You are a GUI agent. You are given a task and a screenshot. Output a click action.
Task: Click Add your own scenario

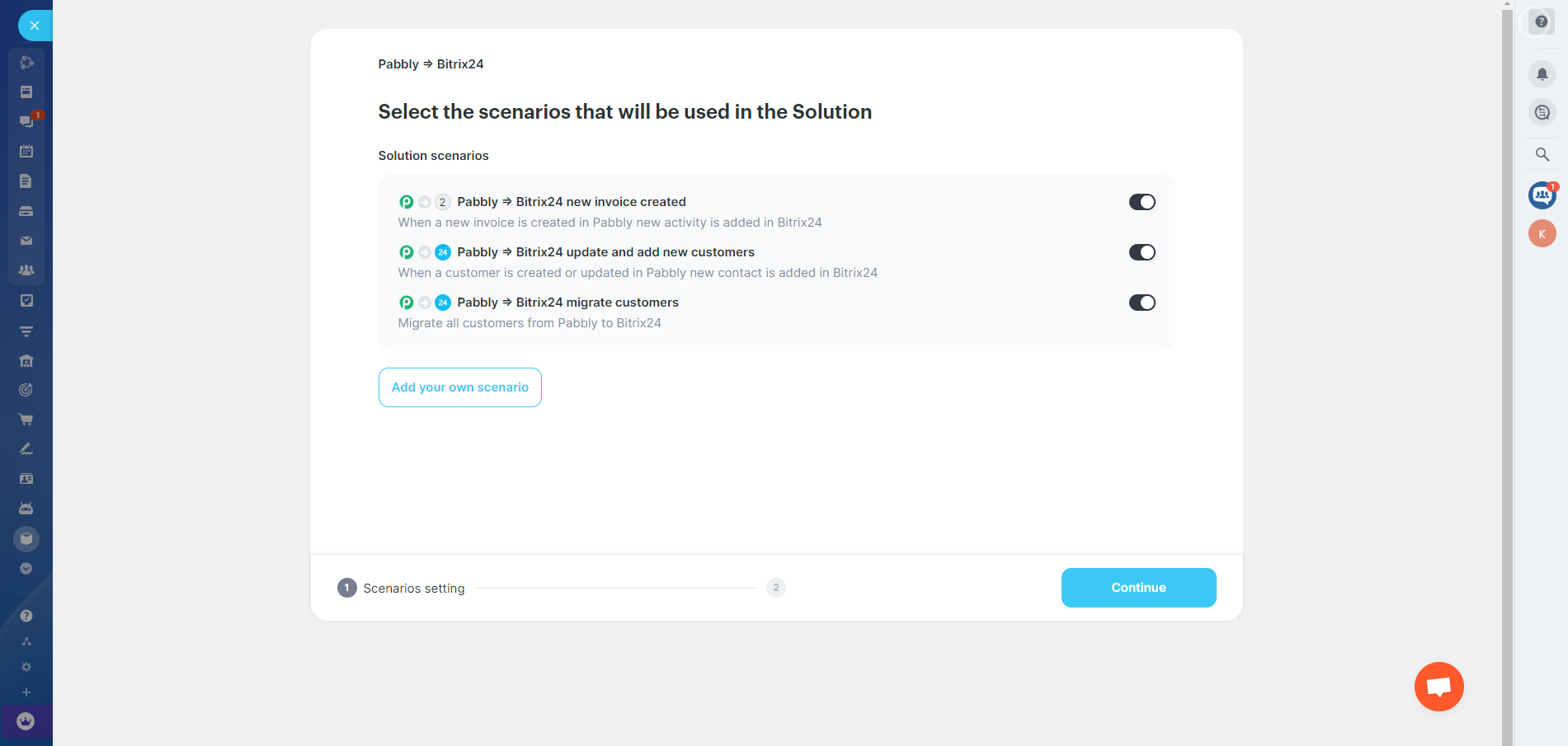click(x=460, y=387)
